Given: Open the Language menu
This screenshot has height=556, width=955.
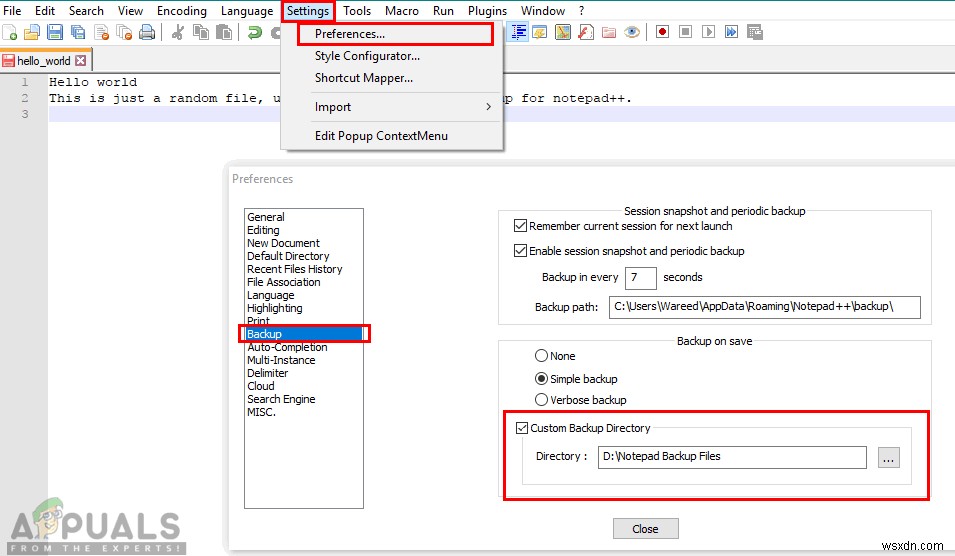Looking at the screenshot, I should click(x=247, y=11).
